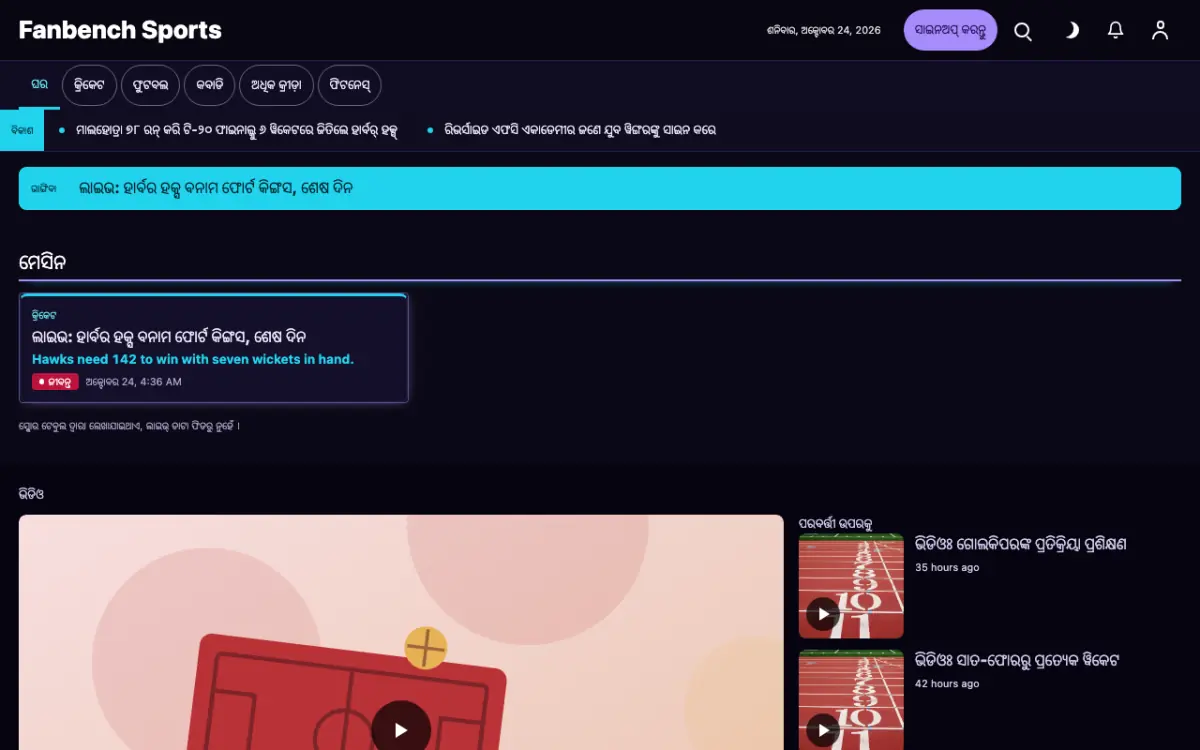Open the user account profile icon
The image size is (1200, 750).
click(x=1160, y=31)
